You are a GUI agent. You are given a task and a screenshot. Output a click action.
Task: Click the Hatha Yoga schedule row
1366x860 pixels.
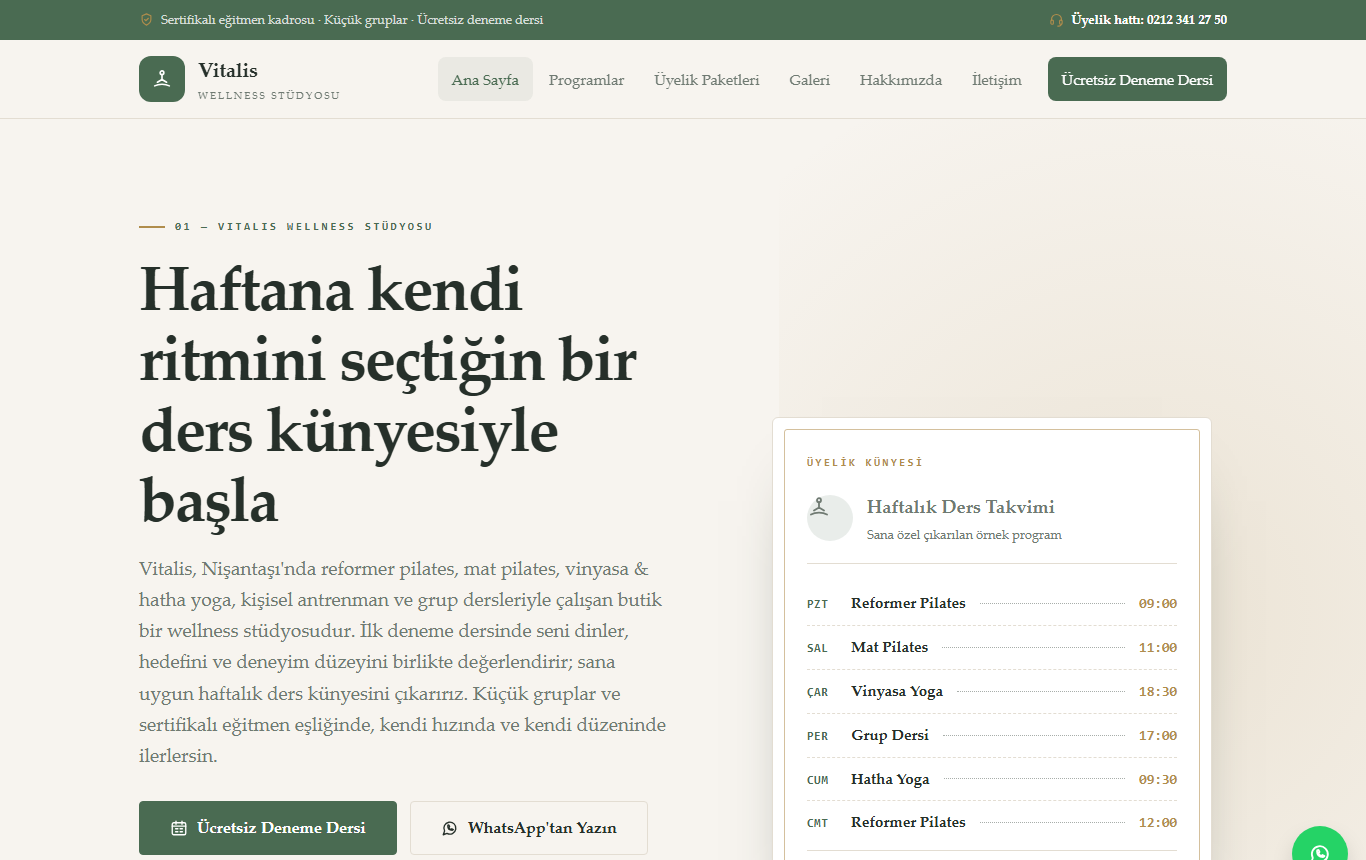point(992,779)
